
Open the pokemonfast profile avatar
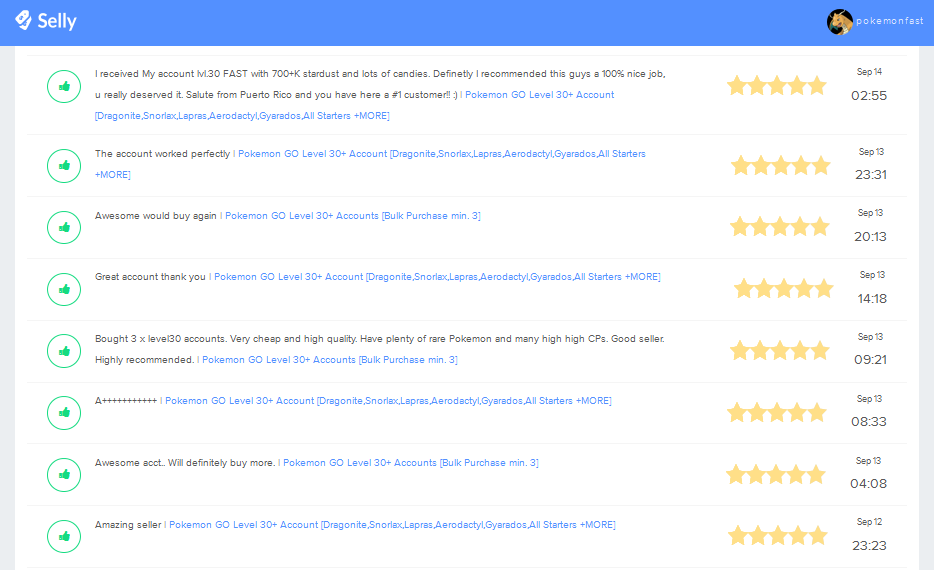839,22
